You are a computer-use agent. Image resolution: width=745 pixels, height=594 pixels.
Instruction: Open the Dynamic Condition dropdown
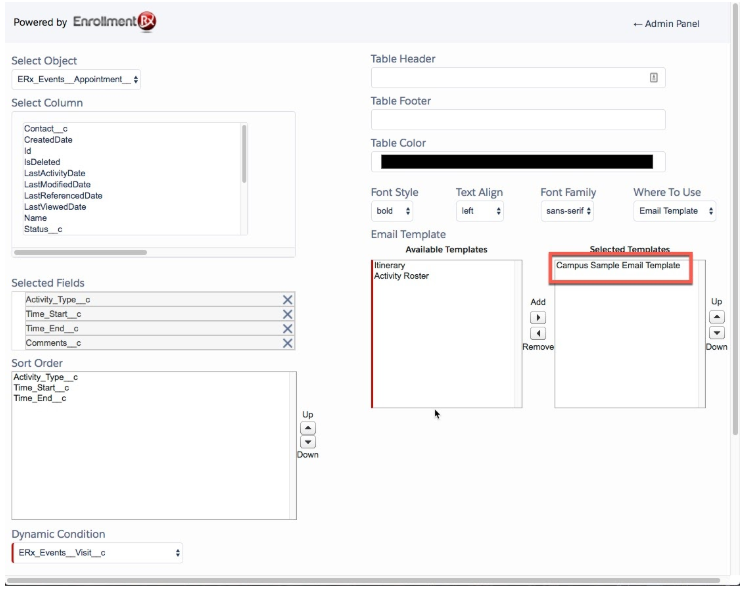pos(98,552)
